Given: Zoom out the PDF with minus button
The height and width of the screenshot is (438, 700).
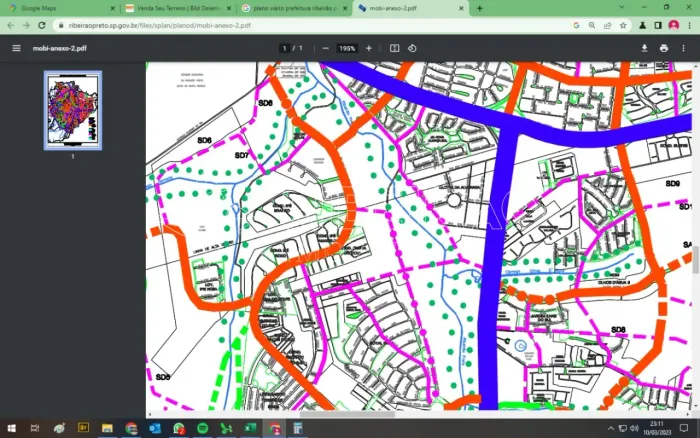Looking at the screenshot, I should point(326,48).
